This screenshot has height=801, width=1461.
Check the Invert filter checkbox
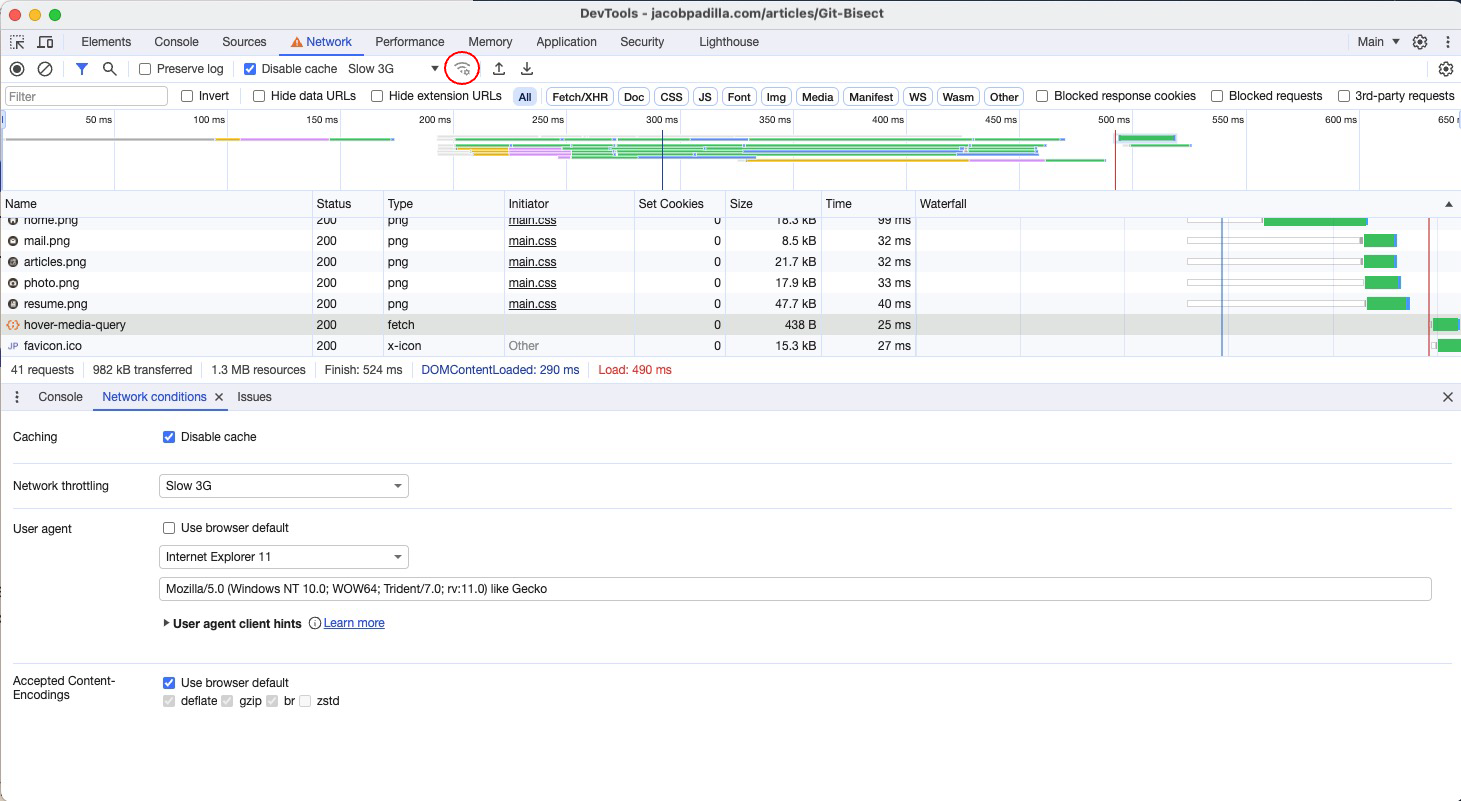click(187, 96)
